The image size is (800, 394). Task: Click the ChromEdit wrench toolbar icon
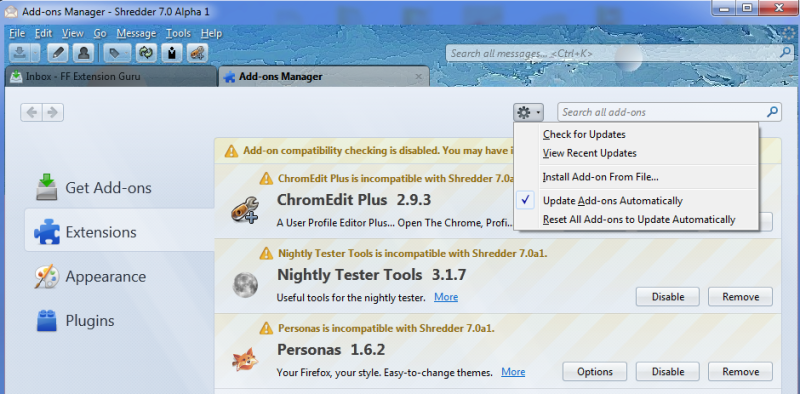pos(197,53)
